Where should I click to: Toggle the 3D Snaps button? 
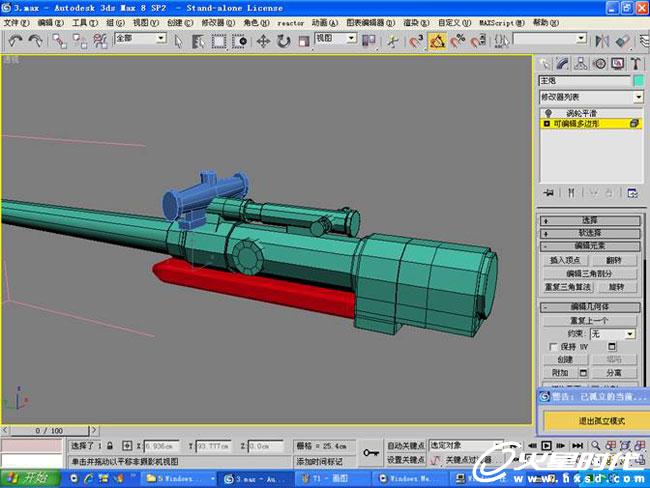point(415,41)
